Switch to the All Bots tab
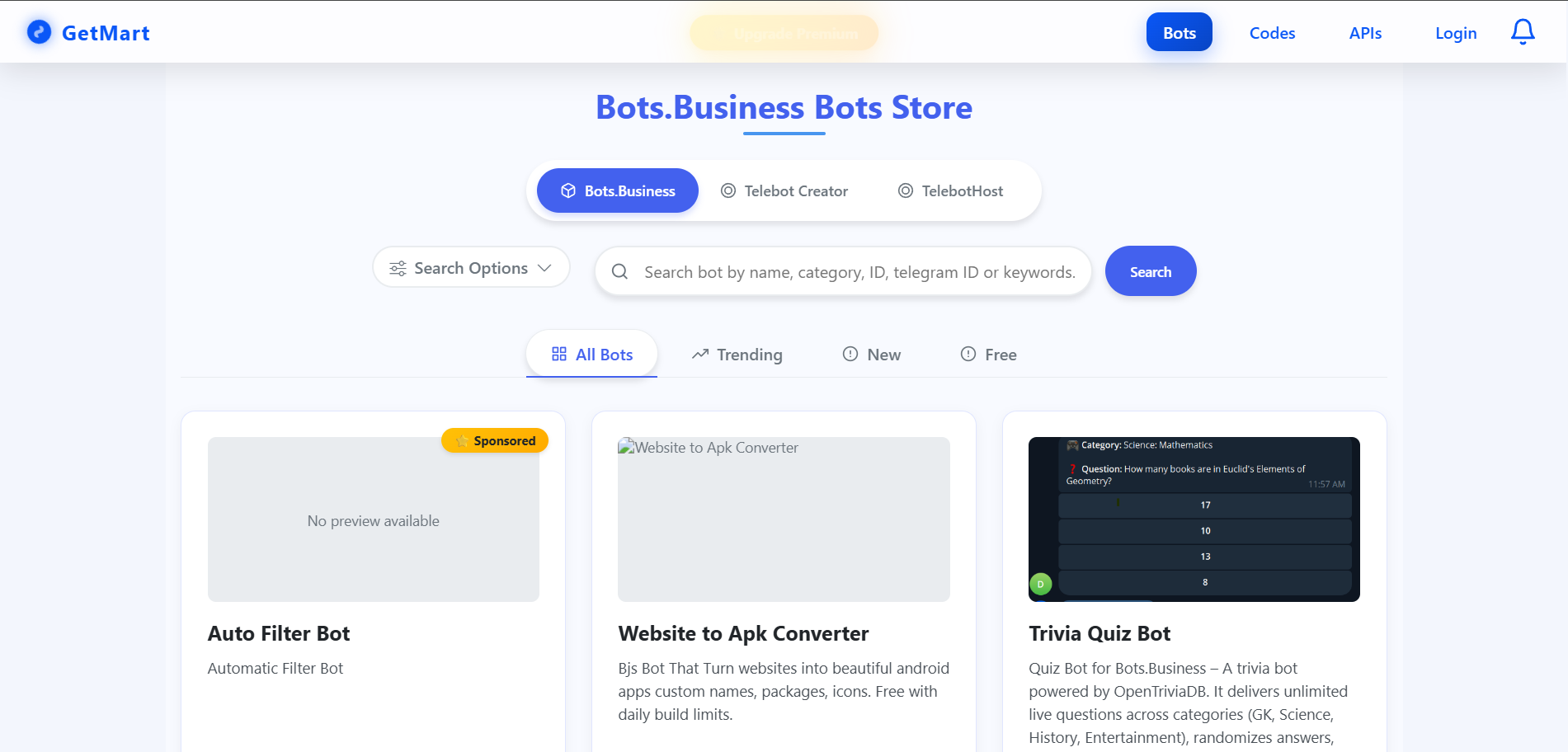 pyautogui.click(x=591, y=354)
